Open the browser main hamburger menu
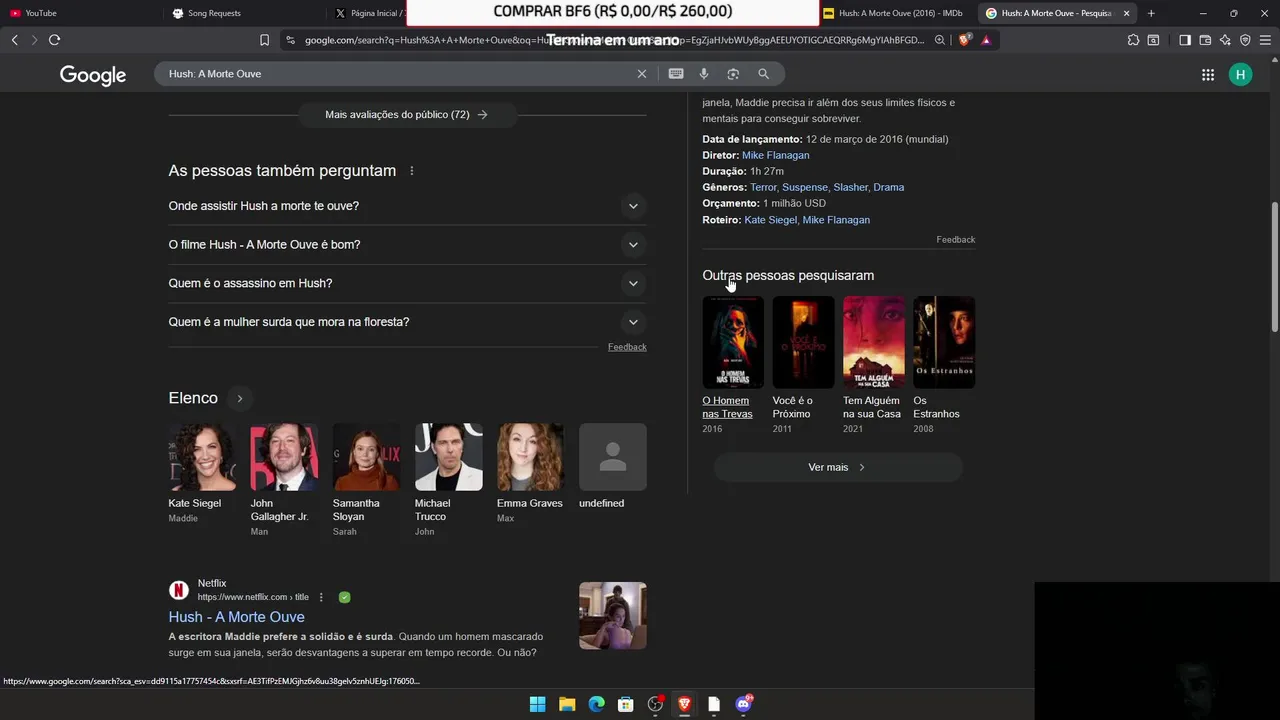Image resolution: width=1280 pixels, height=720 pixels. (x=1265, y=40)
